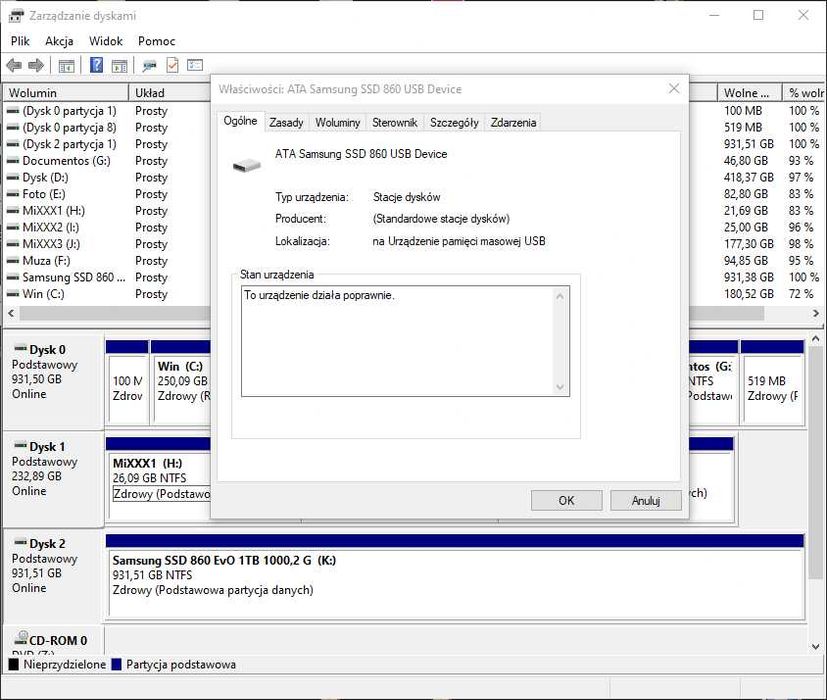Screen dimensions: 827x700
Task: Click the Nieprzydzielone black legend swatch
Action: click(13, 665)
